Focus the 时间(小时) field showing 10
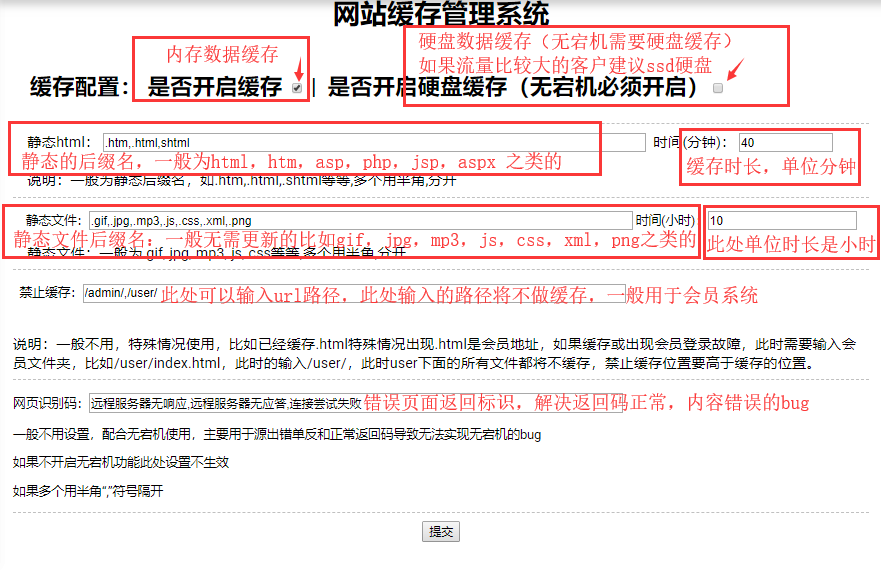This screenshot has height=575, width=881. click(782, 220)
